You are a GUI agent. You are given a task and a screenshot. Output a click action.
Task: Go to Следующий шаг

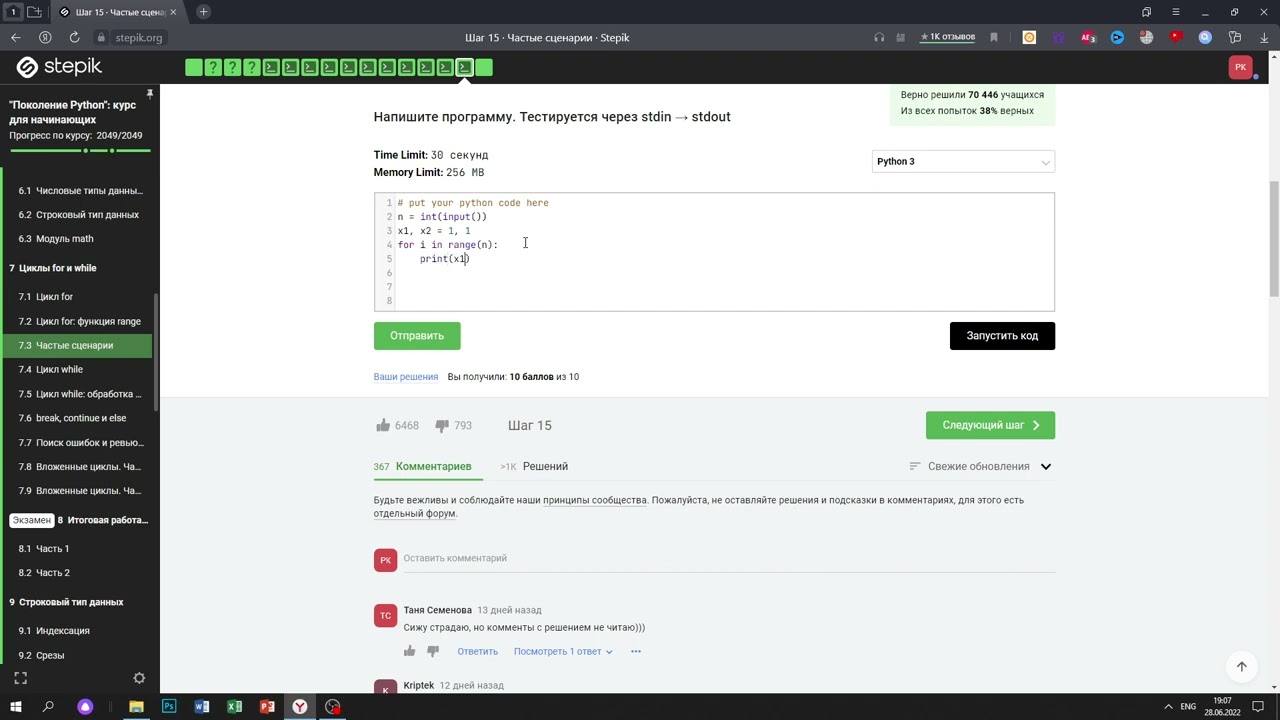click(x=990, y=425)
